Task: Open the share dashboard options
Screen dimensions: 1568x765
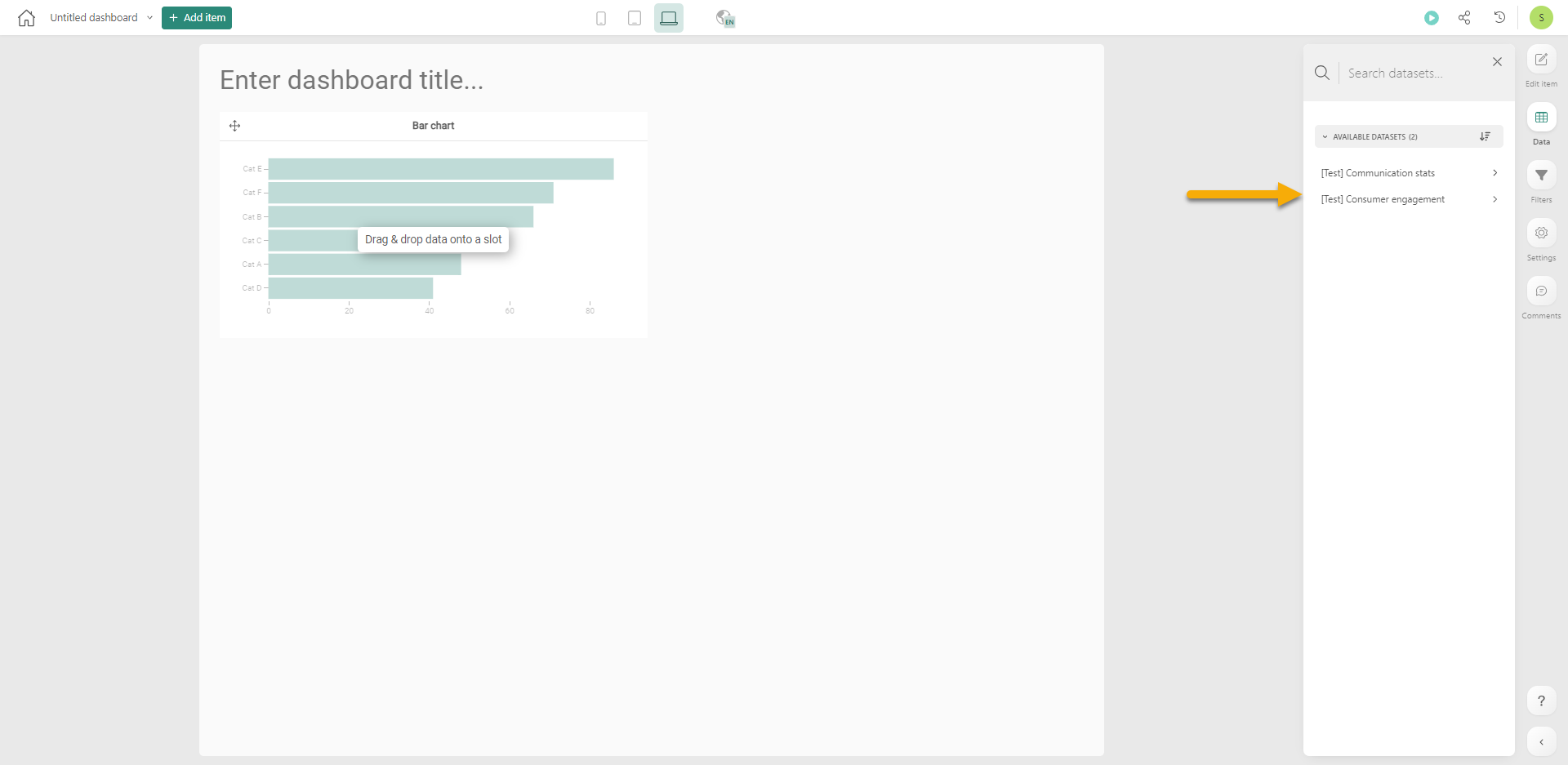Action: click(x=1464, y=18)
